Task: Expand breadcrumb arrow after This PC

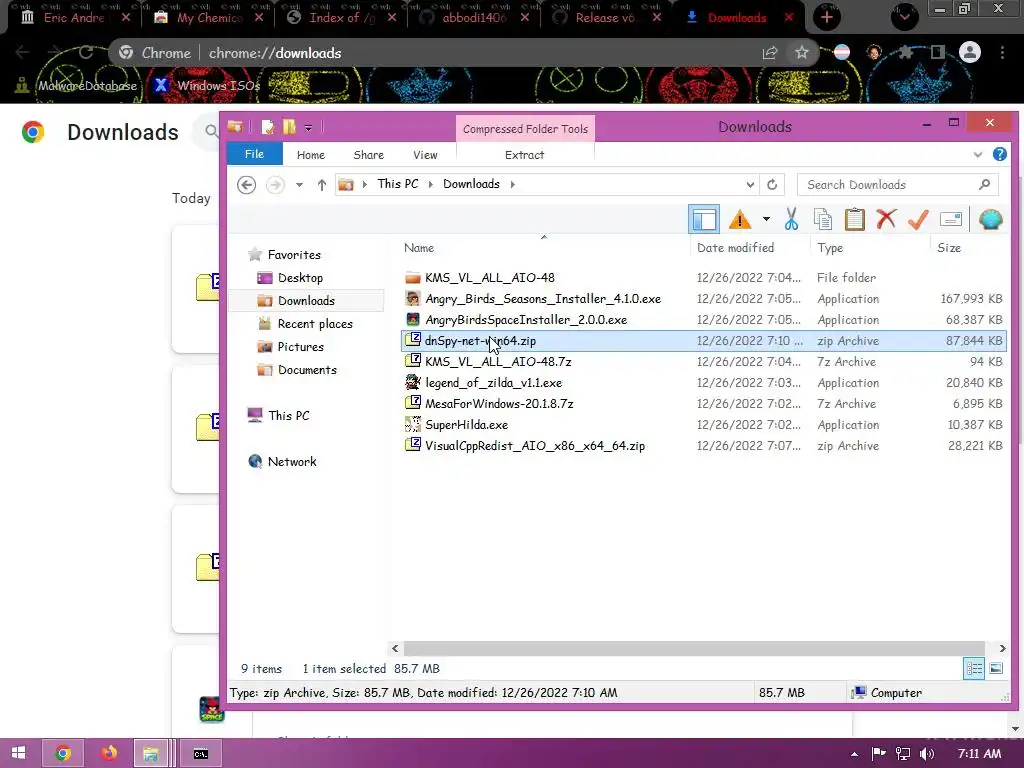Action: pyautogui.click(x=430, y=184)
